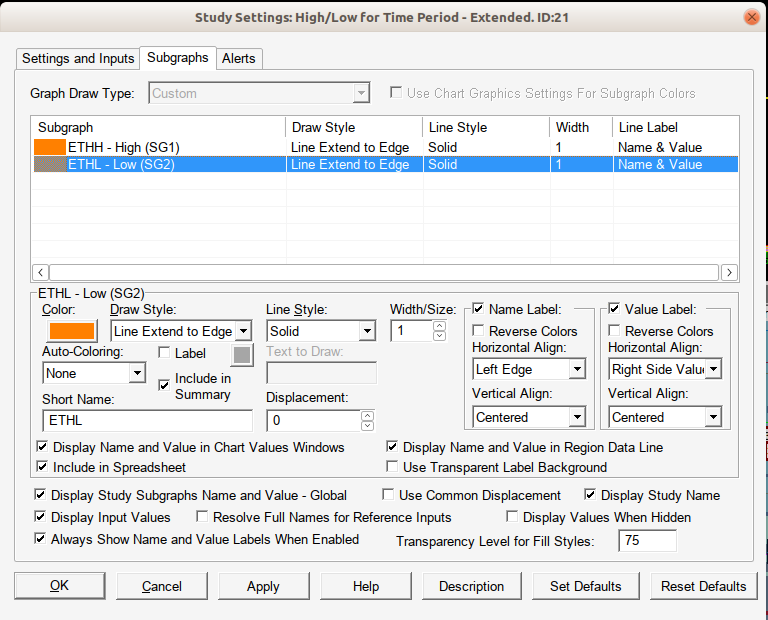Click the Reset Defaults button
768x620 pixels.
click(x=703, y=586)
